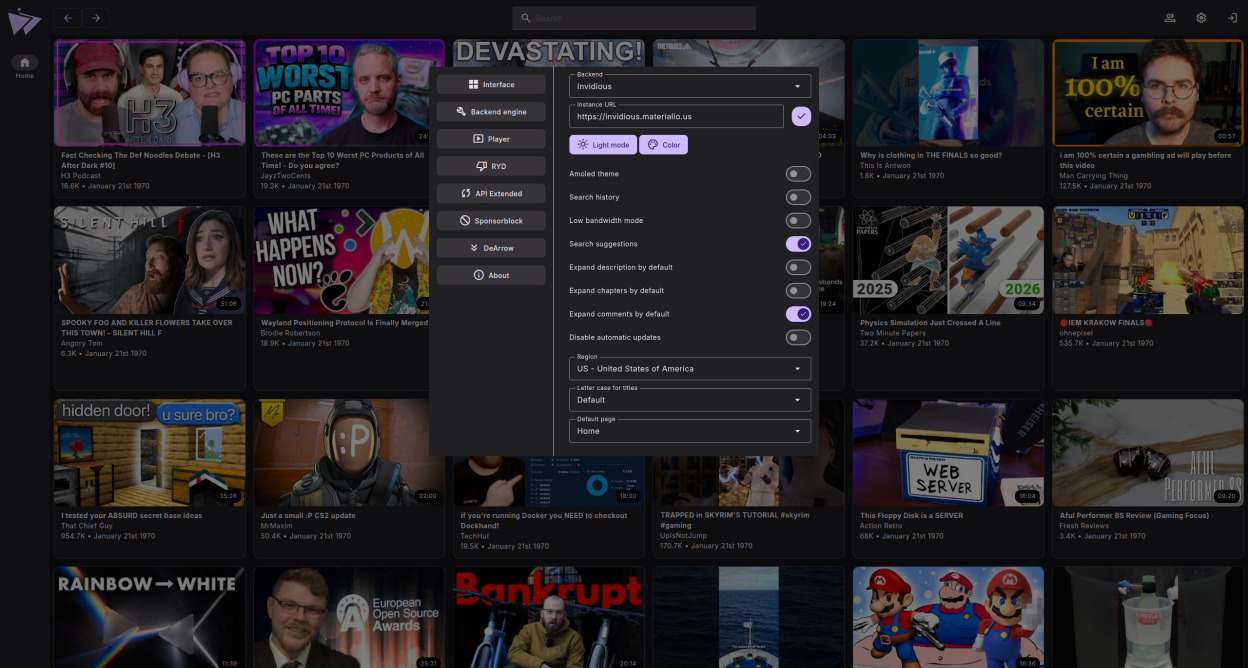Edit the Instance URL field
The width and height of the screenshot is (1248, 668).
(x=676, y=116)
